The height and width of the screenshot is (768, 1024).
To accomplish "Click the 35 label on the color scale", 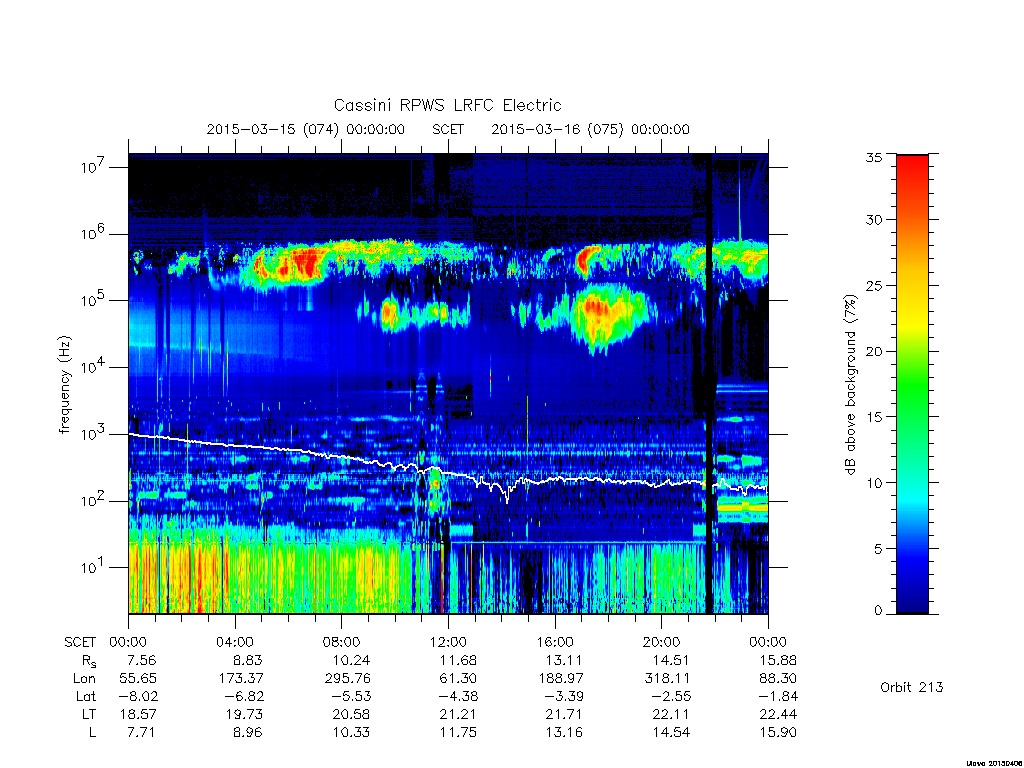I will [873, 157].
